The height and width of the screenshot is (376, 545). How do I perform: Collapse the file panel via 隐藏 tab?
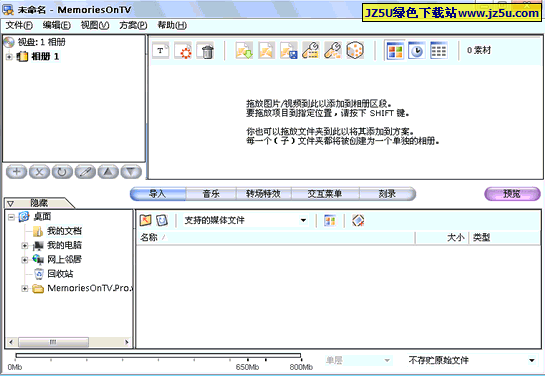(x=38, y=203)
